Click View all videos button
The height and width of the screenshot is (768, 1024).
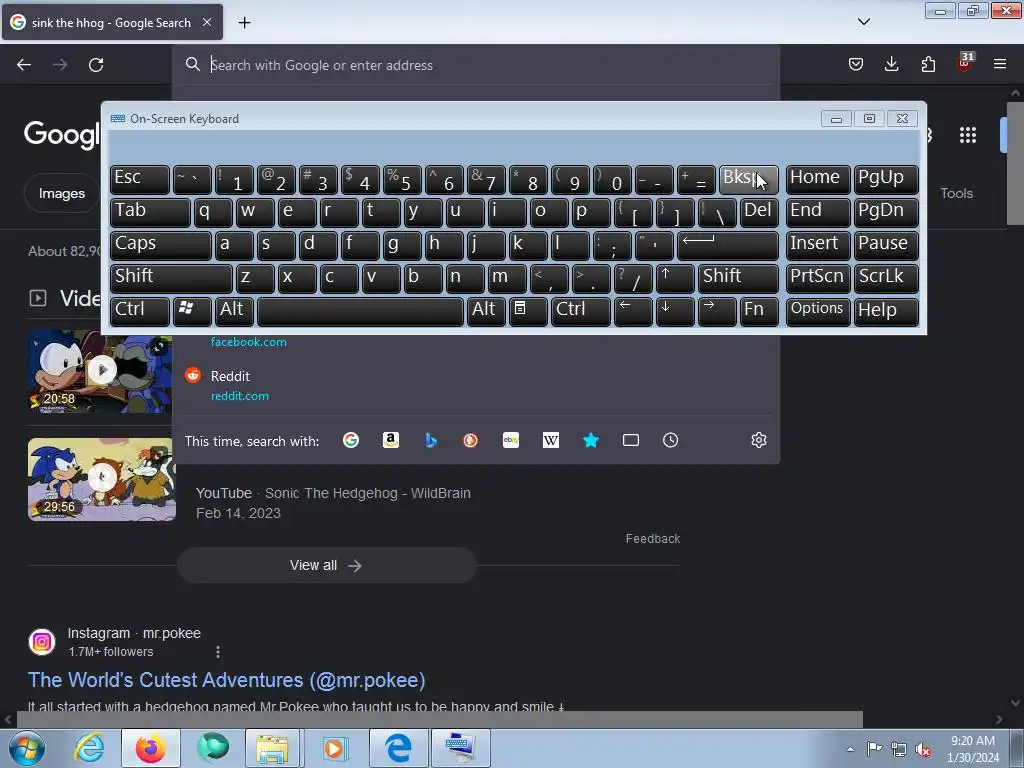[326, 565]
